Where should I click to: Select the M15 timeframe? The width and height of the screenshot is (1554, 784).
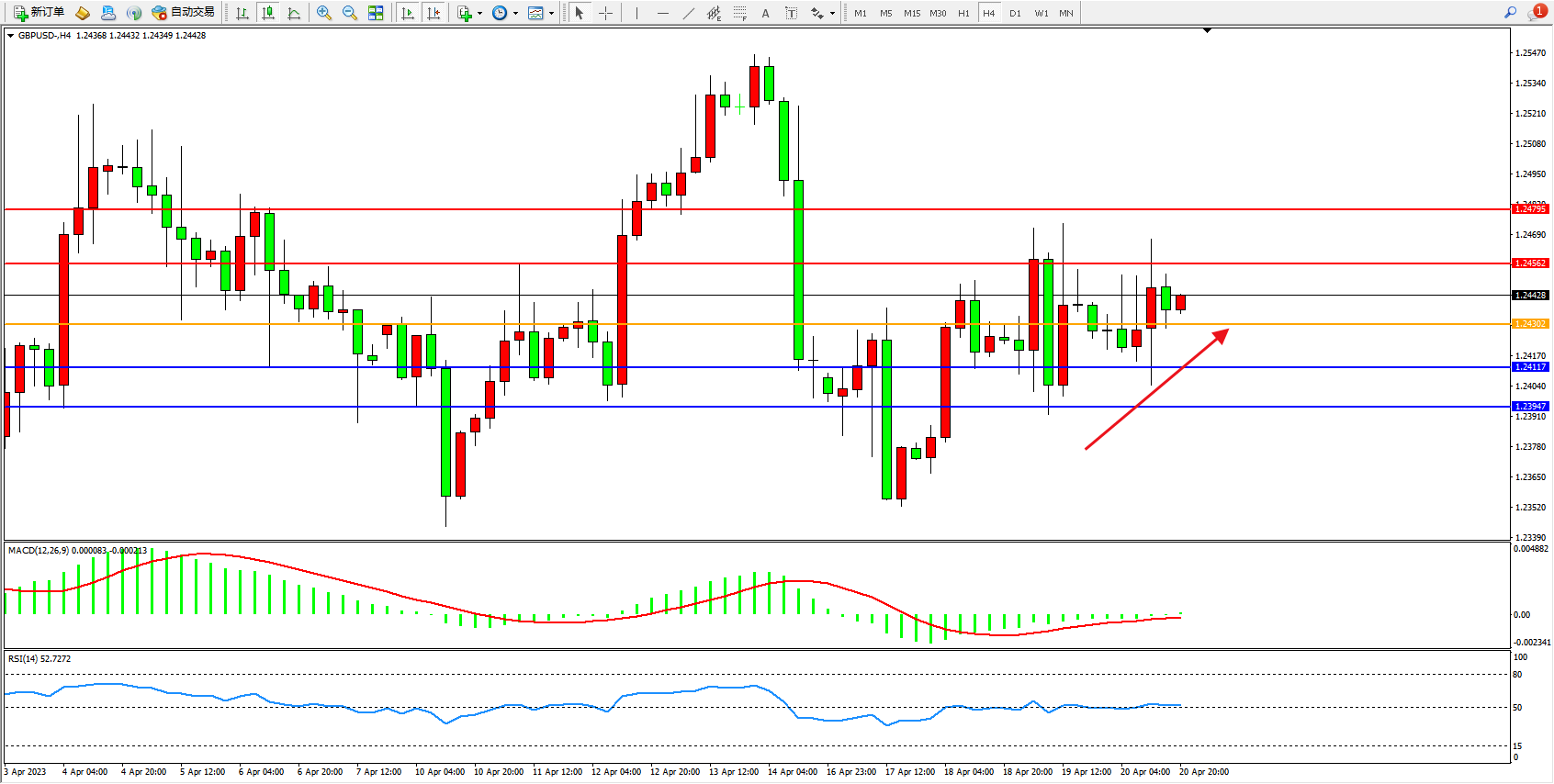coord(911,13)
